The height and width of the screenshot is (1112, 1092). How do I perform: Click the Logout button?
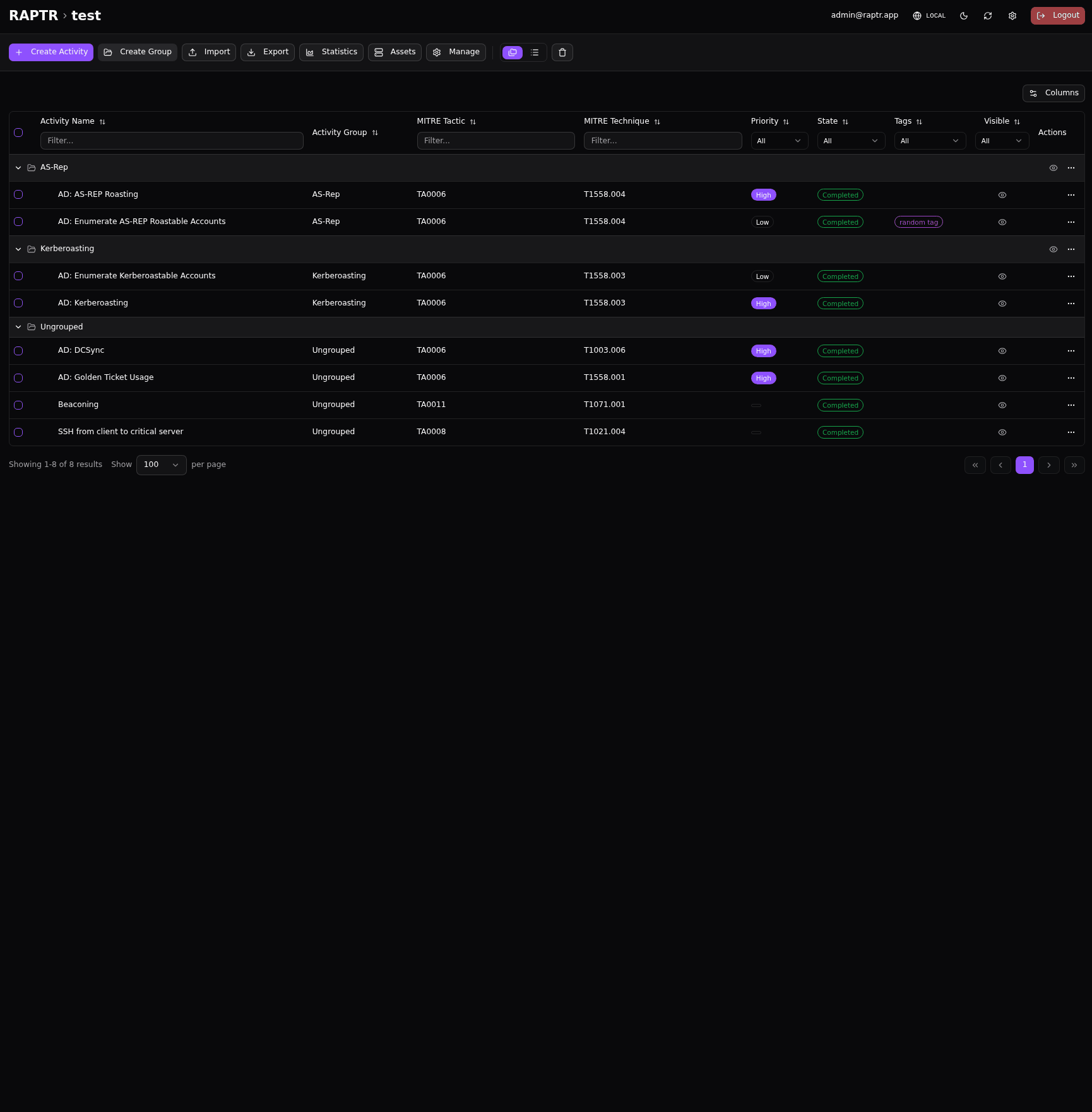click(1057, 16)
